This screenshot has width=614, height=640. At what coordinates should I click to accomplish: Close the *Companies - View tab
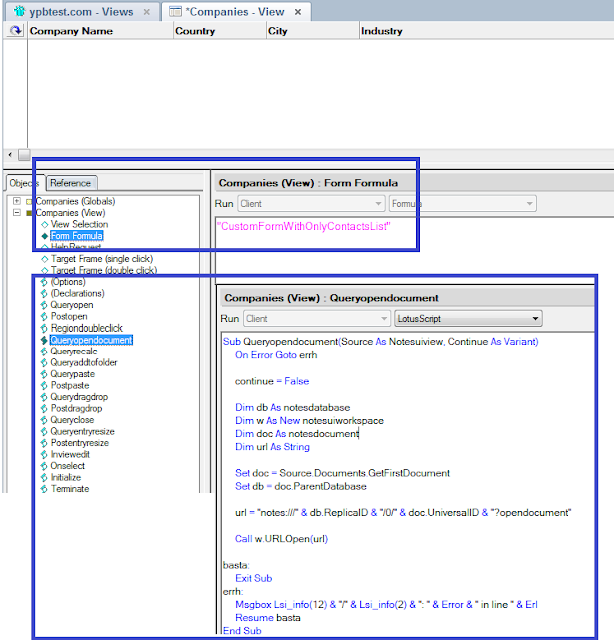pyautogui.click(x=298, y=12)
